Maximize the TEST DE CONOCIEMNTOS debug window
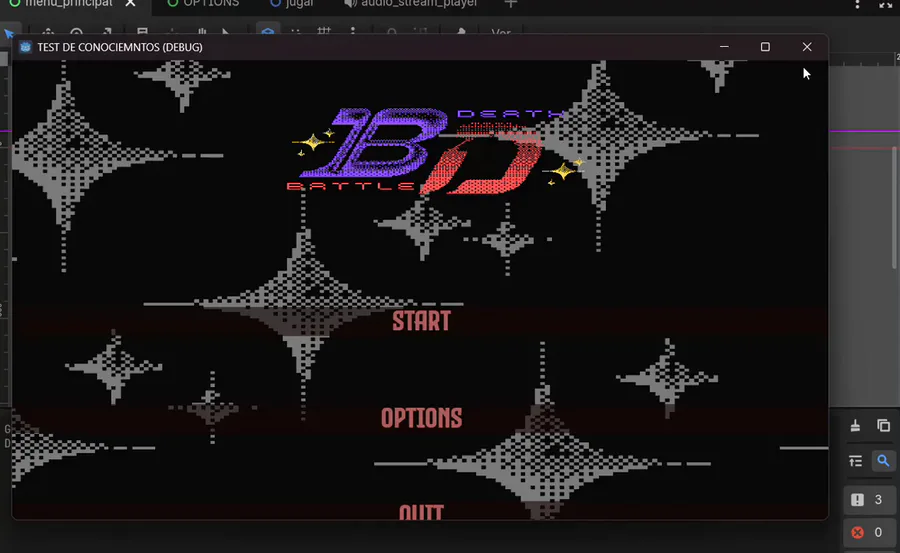This screenshot has height=553, width=900. point(765,47)
